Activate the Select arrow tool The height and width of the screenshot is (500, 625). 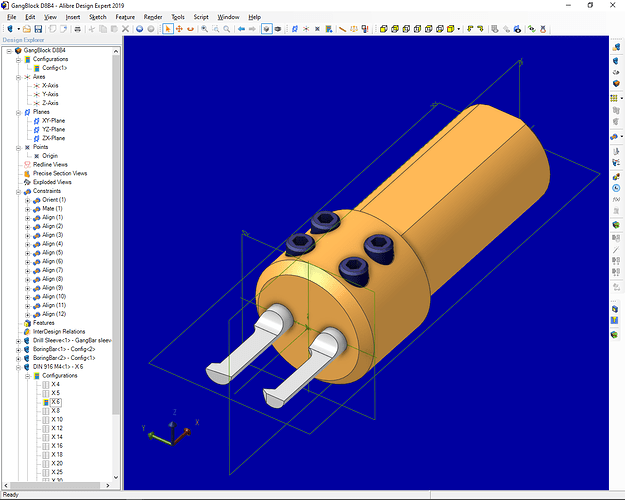point(168,29)
